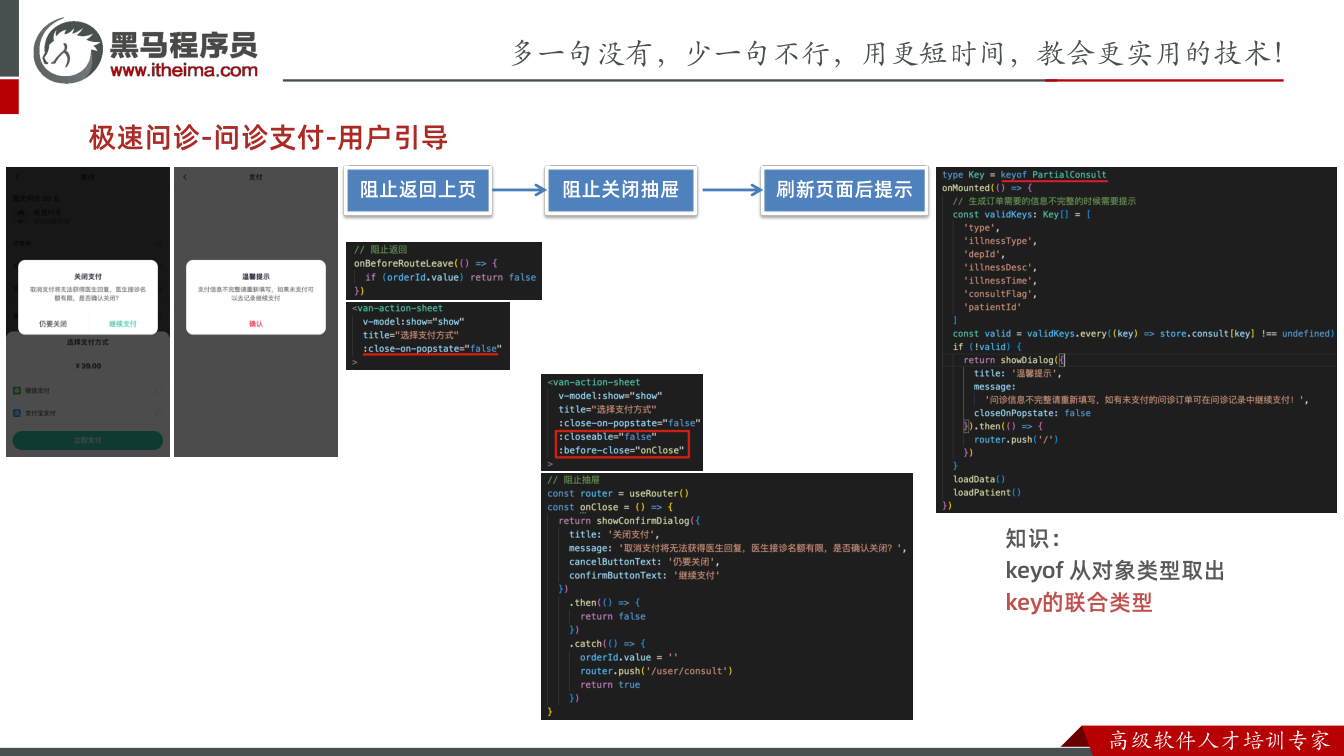Choose 仍要关闭 in the 关闭支付 dialog
This screenshot has height=756, width=1344.
[x=53, y=324]
